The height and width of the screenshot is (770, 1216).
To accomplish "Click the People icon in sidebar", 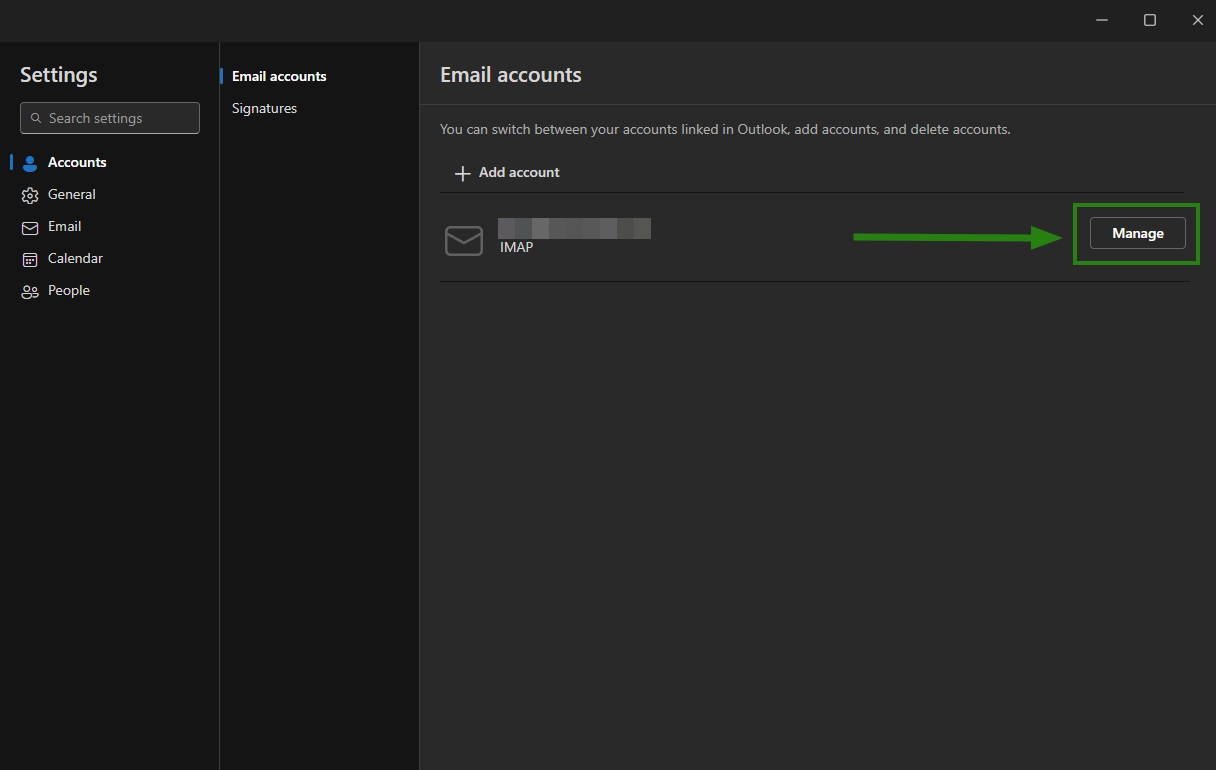I will point(30,291).
